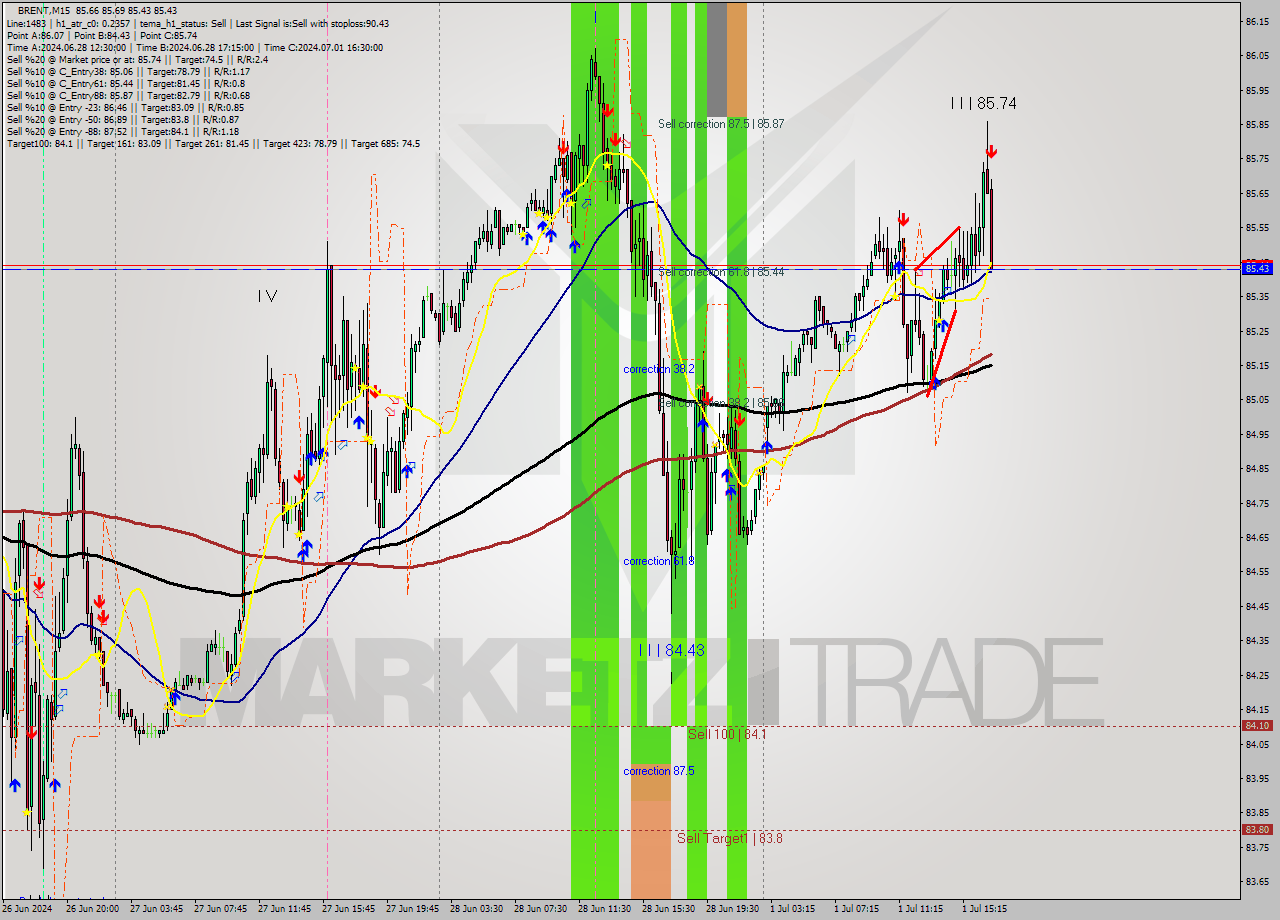Click the '1 Jul 03:15' time axis label
The width and height of the screenshot is (1280, 920).
click(793, 909)
